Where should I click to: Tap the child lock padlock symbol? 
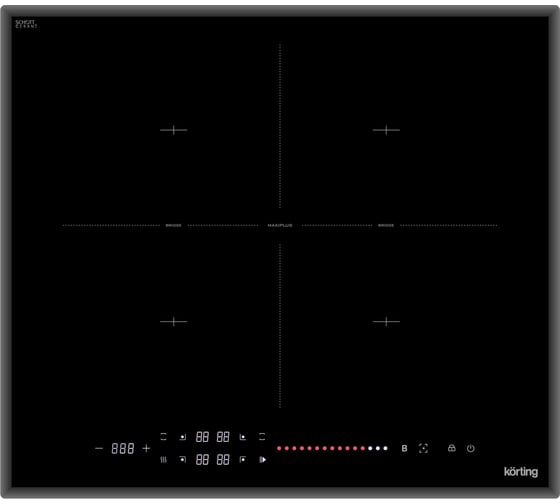tap(451, 448)
